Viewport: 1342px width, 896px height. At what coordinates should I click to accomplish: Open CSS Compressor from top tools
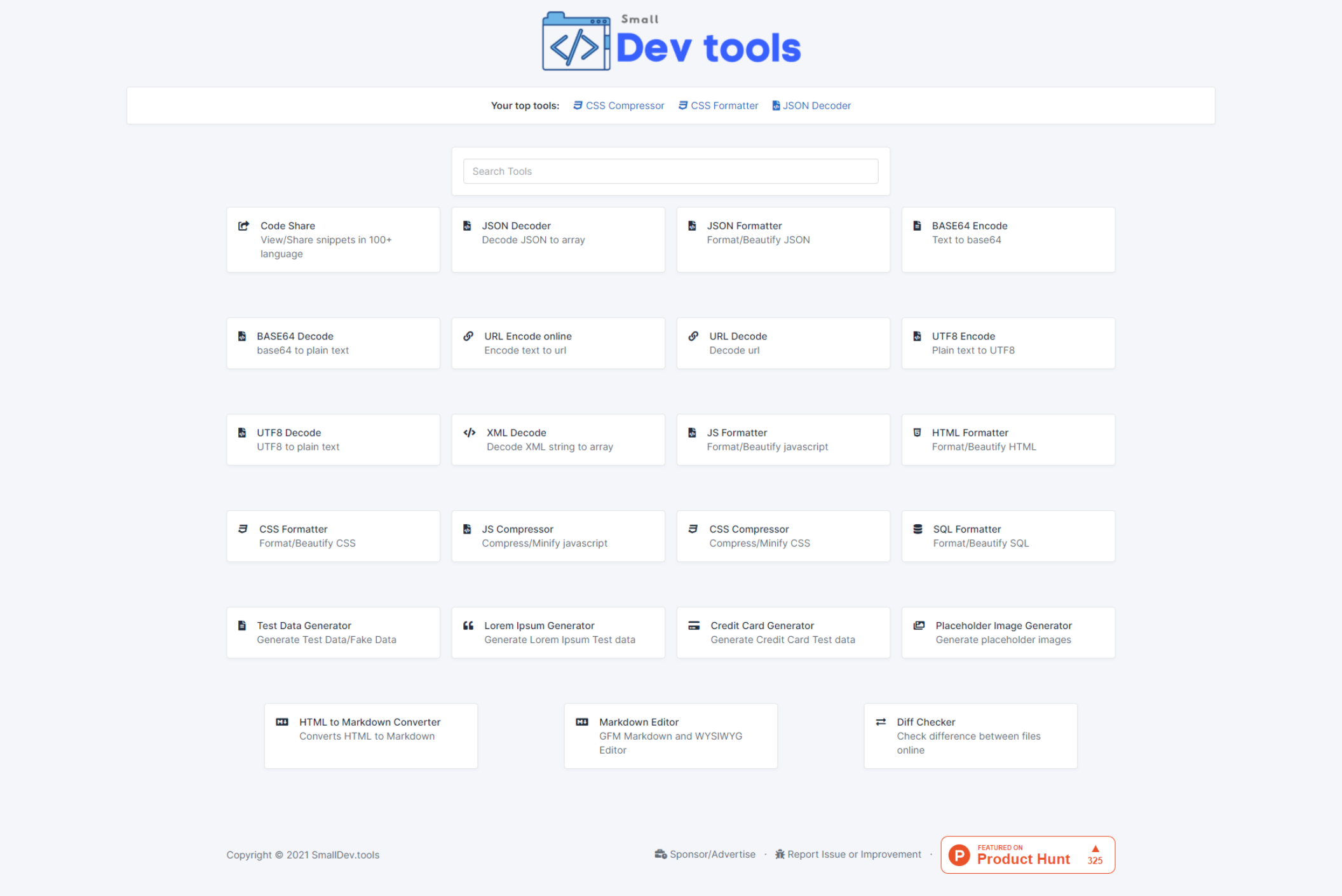click(x=625, y=105)
